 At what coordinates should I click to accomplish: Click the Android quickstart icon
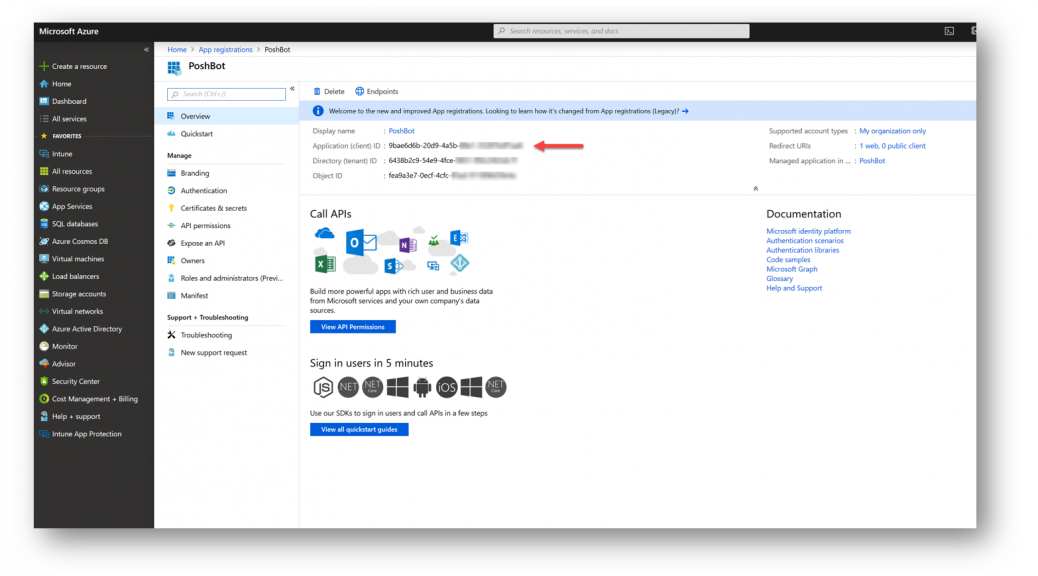tap(422, 387)
